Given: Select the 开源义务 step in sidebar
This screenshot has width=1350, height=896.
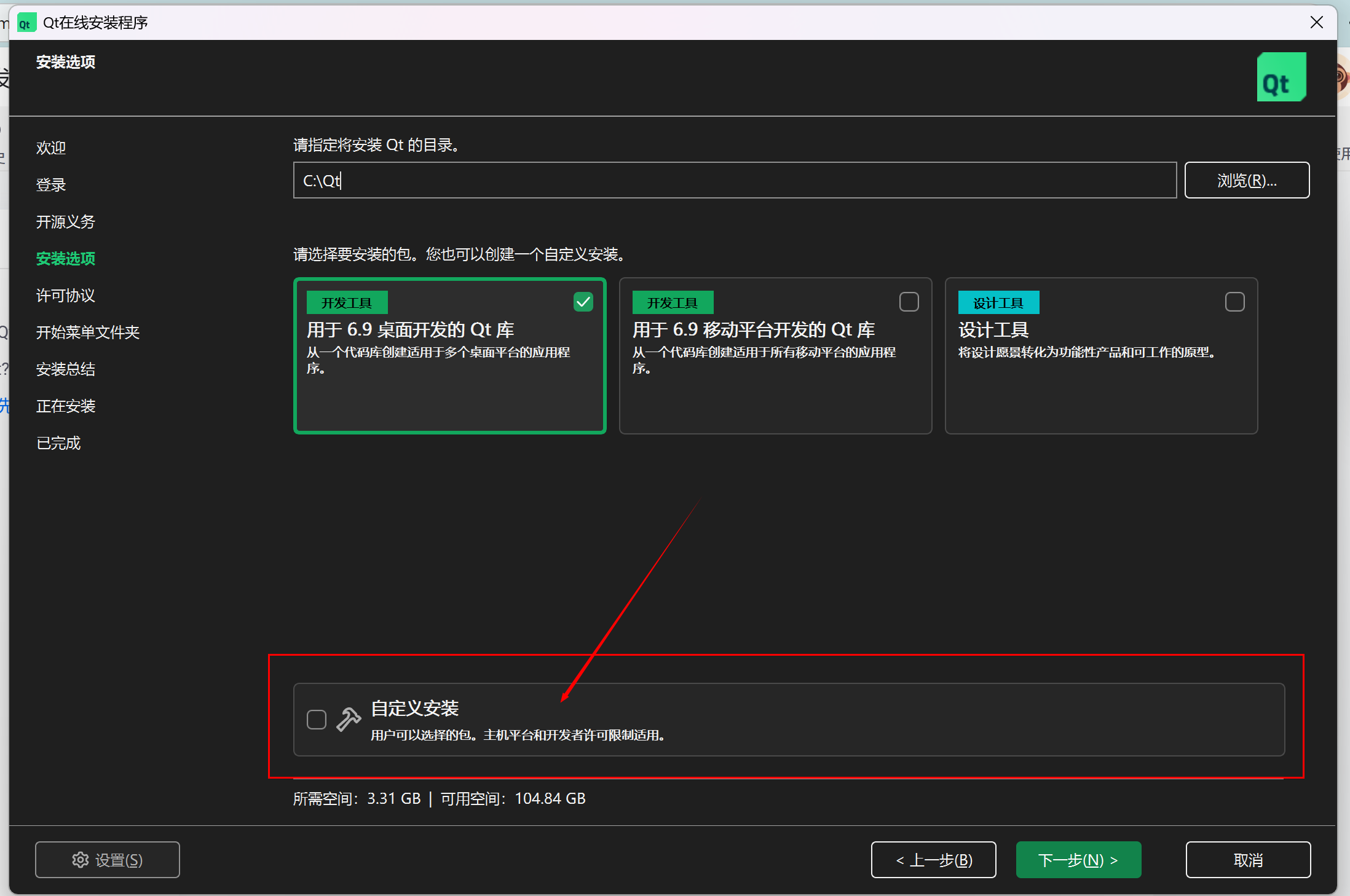Looking at the screenshot, I should pyautogui.click(x=66, y=222).
